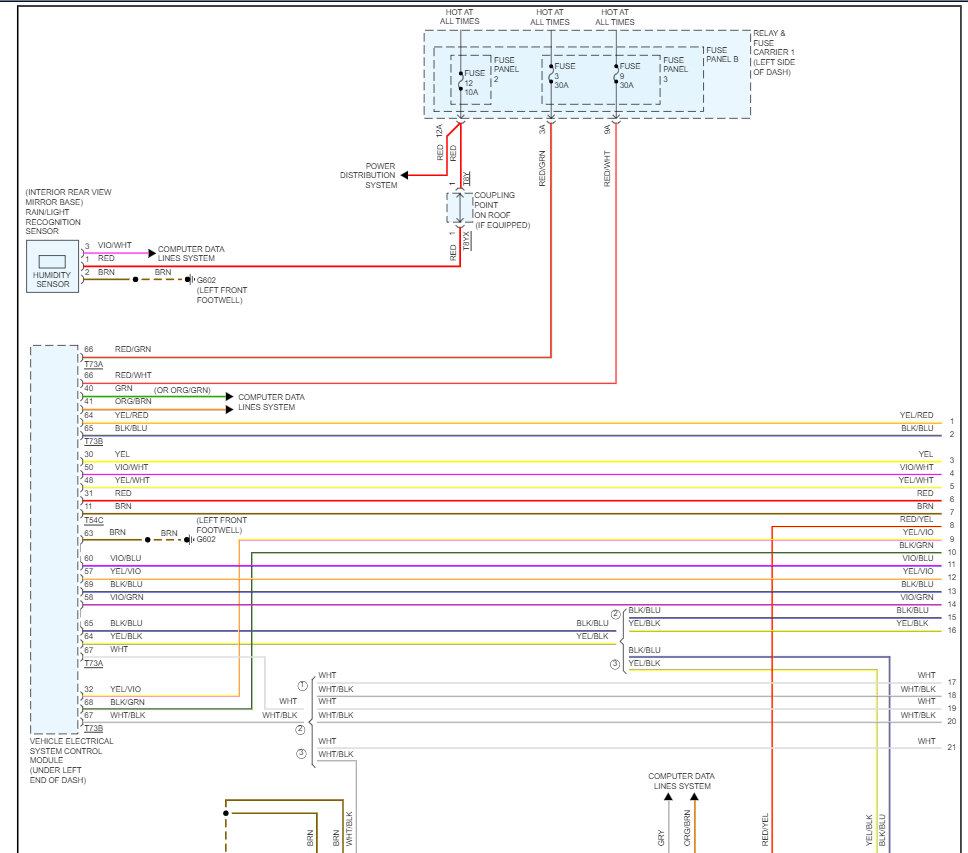Click the RED/GRN label at pin 66
This screenshot has height=853, width=968.
click(132, 349)
